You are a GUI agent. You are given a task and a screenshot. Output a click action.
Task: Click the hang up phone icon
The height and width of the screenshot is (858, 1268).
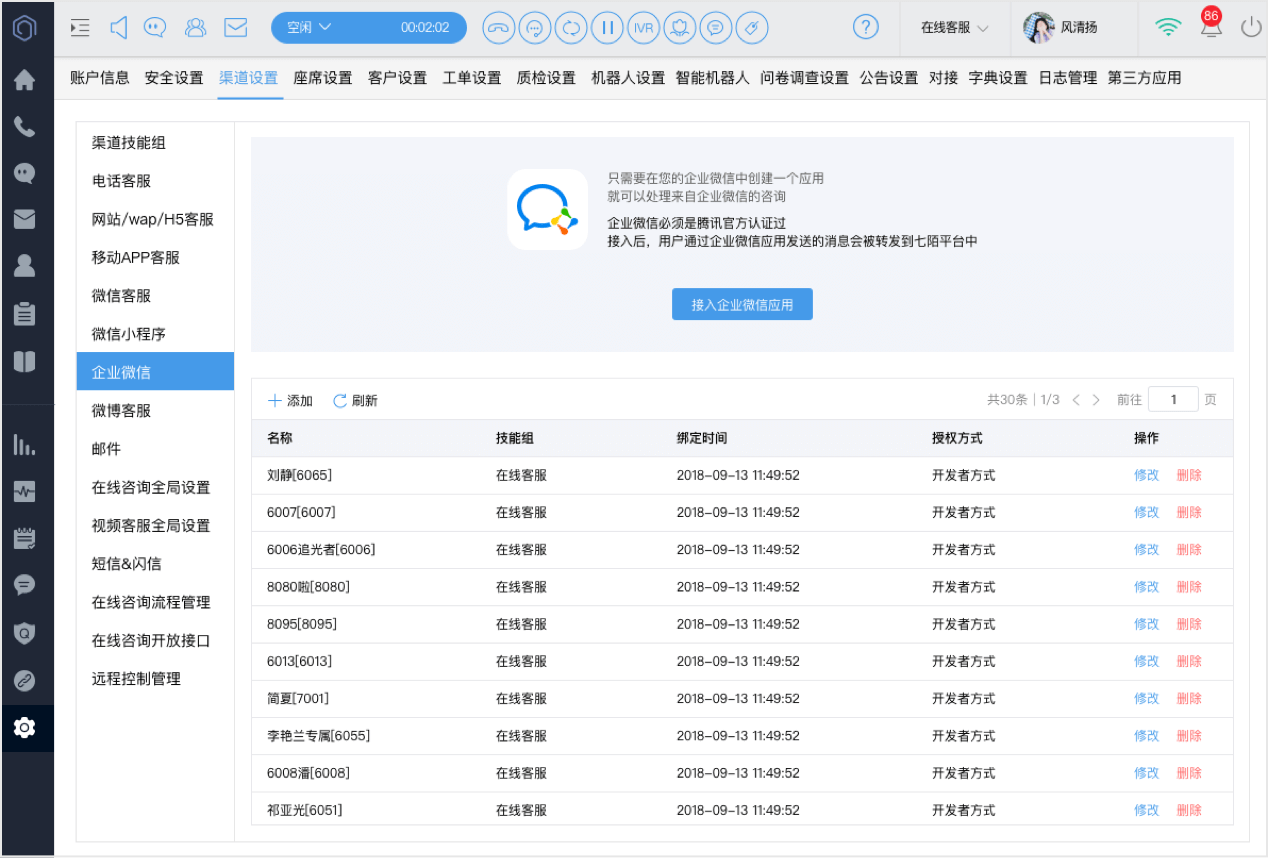pos(498,28)
